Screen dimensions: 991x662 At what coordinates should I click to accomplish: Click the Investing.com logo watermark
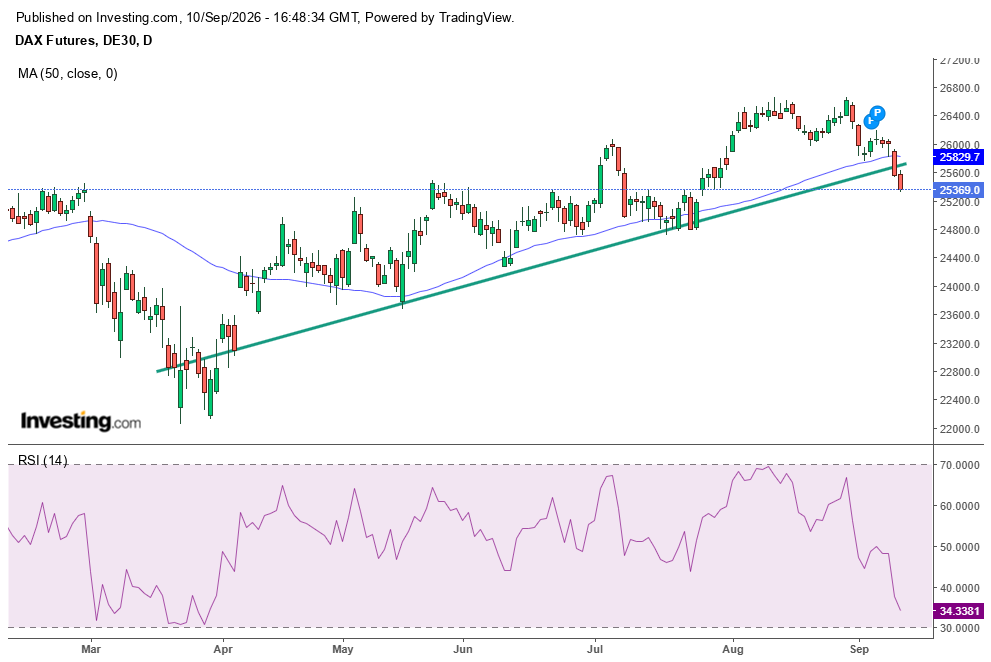click(81, 421)
